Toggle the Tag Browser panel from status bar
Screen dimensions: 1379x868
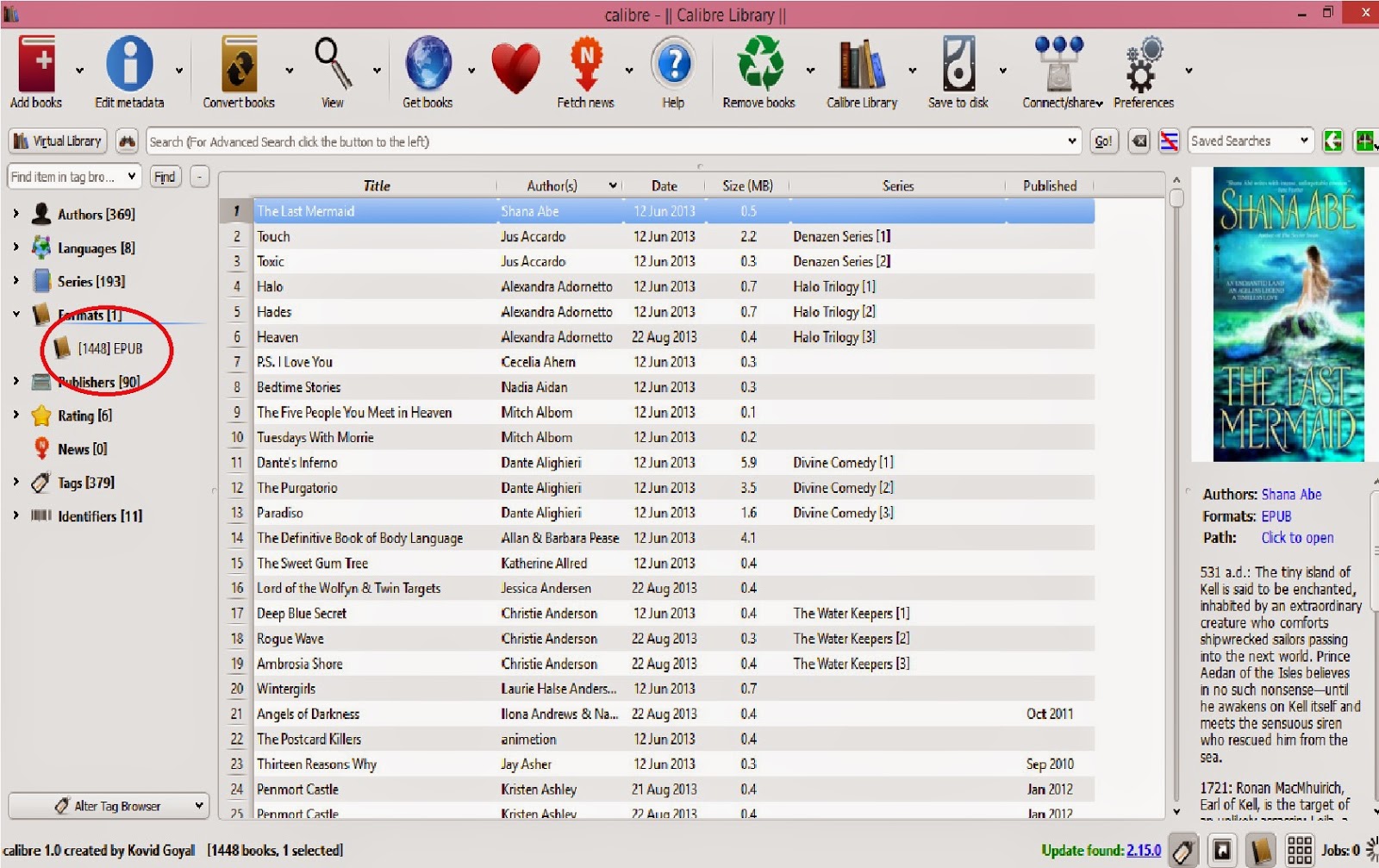1183,851
